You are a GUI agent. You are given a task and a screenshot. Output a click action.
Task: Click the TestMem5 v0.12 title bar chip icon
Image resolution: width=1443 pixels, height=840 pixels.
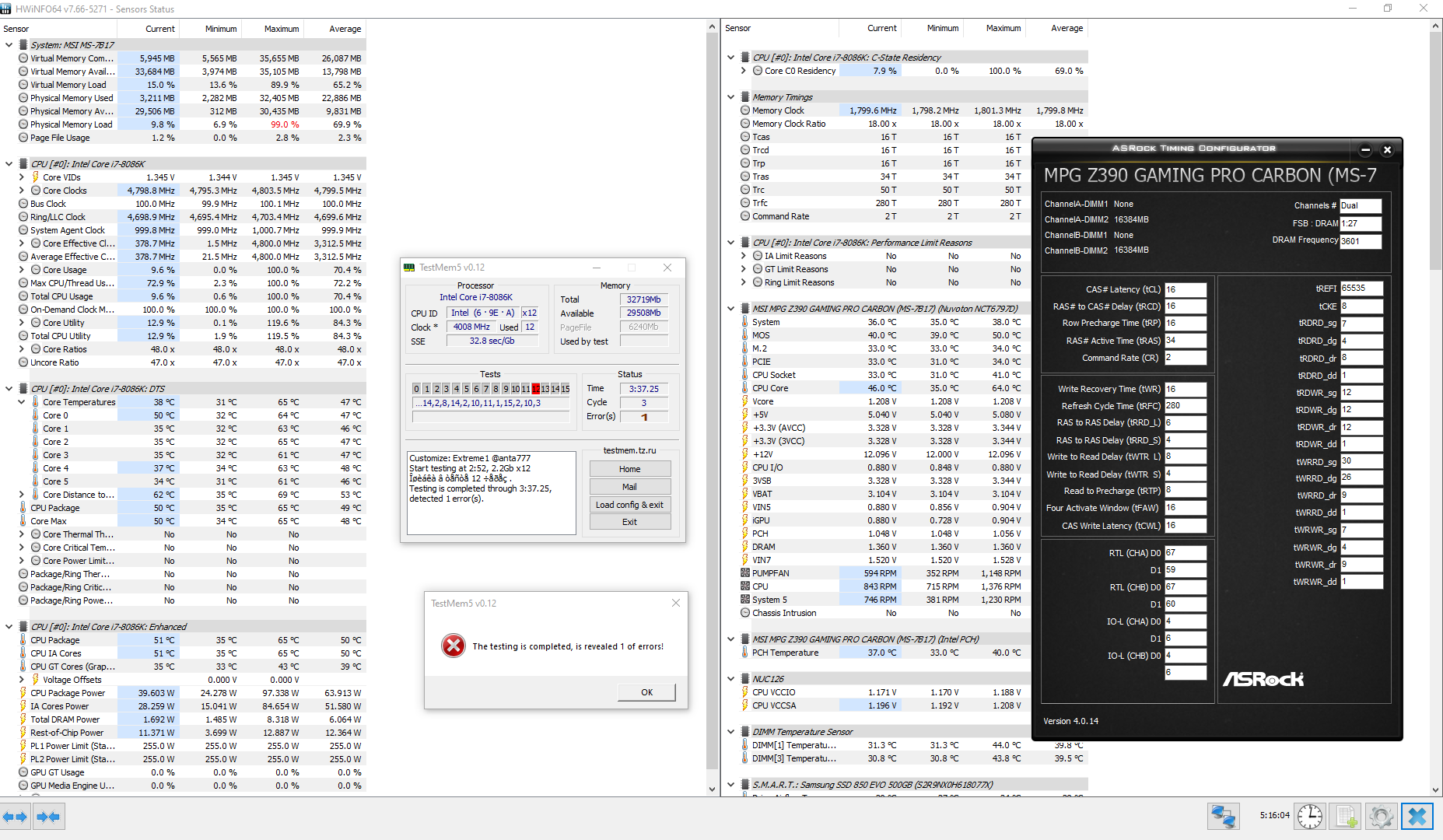tap(409, 268)
